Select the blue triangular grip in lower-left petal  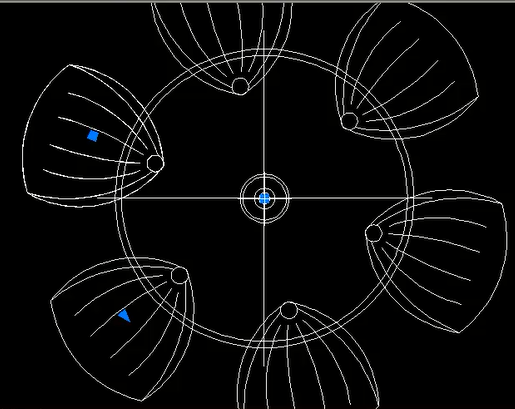125,316
